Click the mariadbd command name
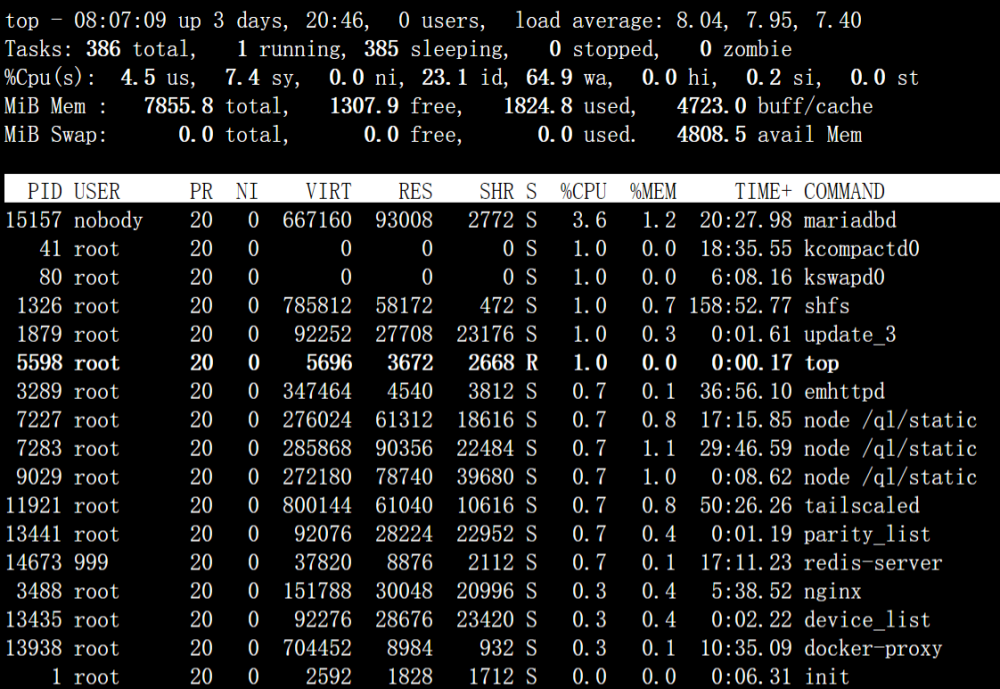This screenshot has width=1000, height=689. pyautogui.click(x=849, y=220)
